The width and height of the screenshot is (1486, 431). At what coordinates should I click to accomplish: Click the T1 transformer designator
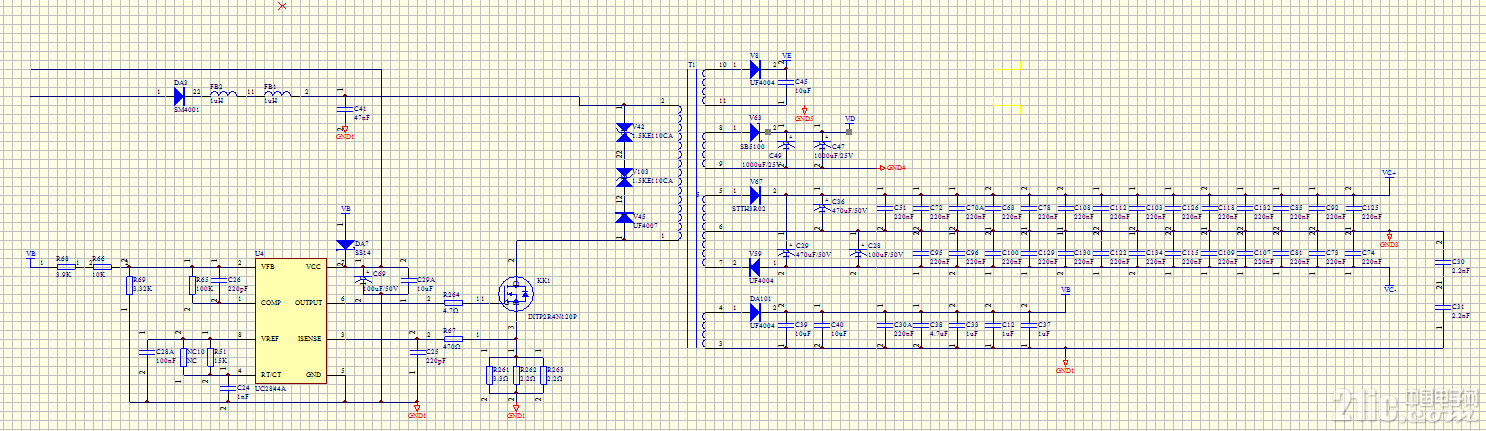pos(691,64)
